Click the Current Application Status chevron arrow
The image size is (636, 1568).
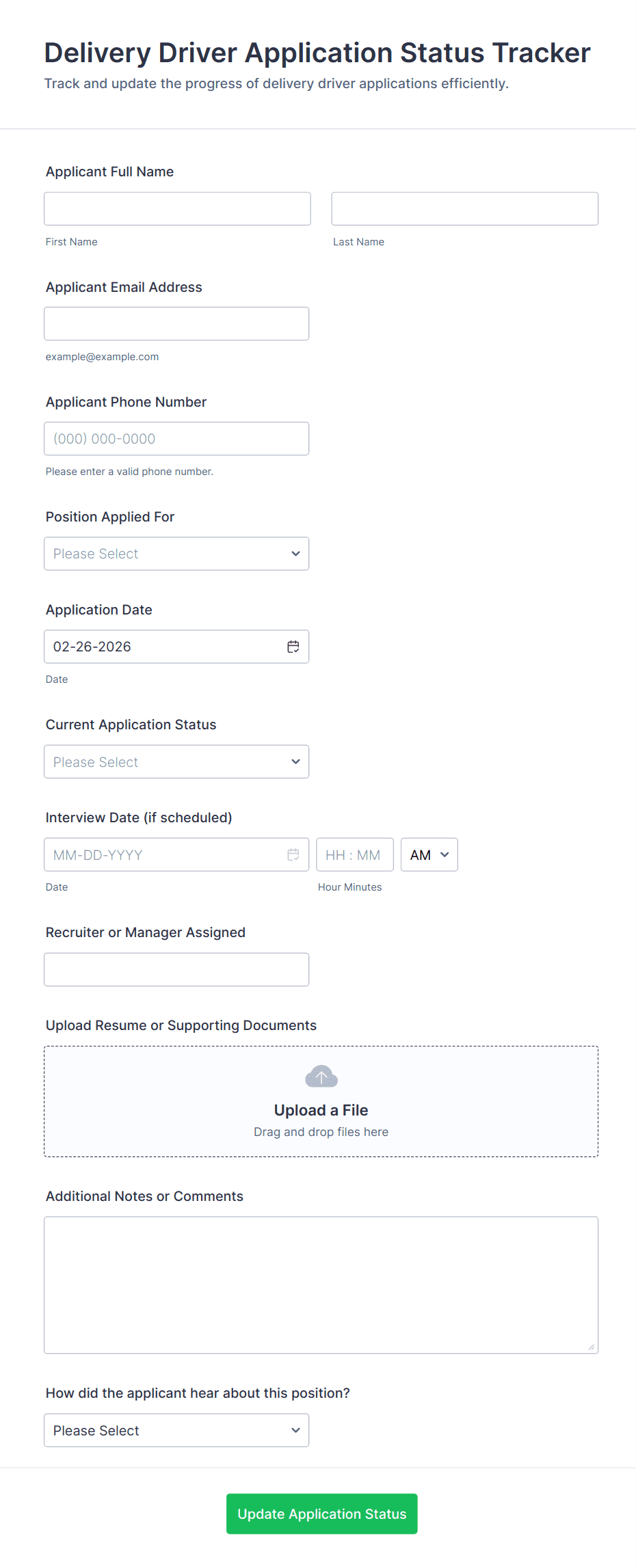(x=295, y=761)
